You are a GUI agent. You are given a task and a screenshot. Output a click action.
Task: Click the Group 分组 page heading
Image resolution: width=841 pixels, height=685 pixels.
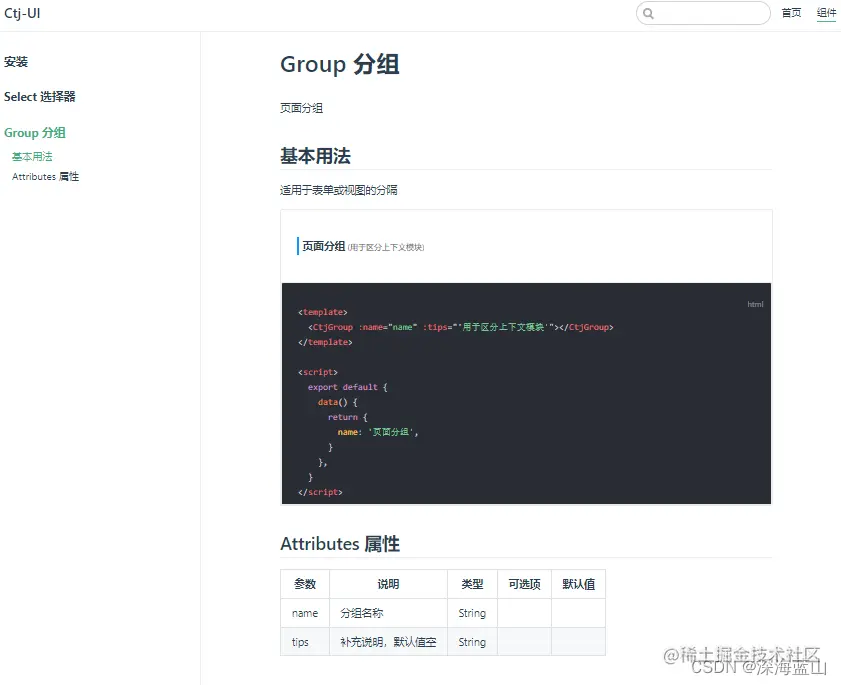[340, 64]
